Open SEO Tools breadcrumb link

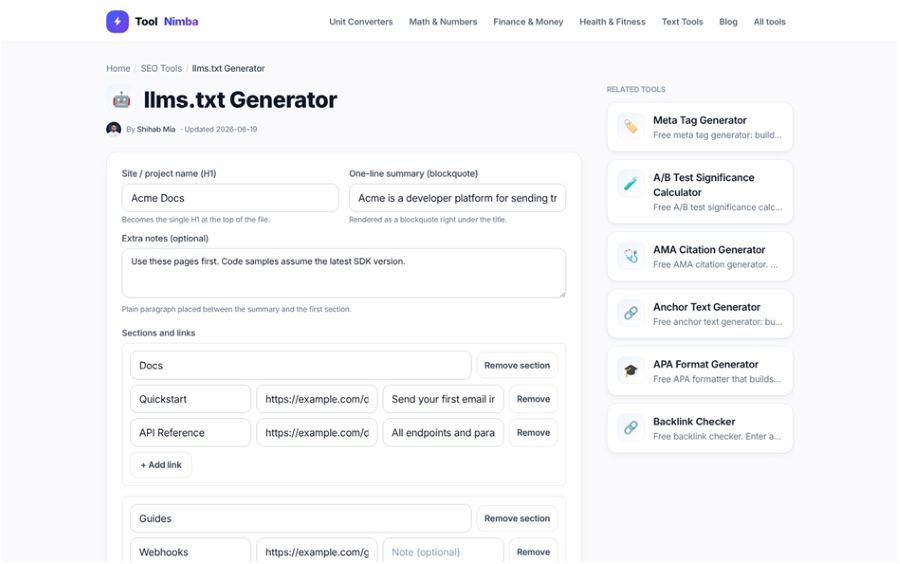[161, 68]
